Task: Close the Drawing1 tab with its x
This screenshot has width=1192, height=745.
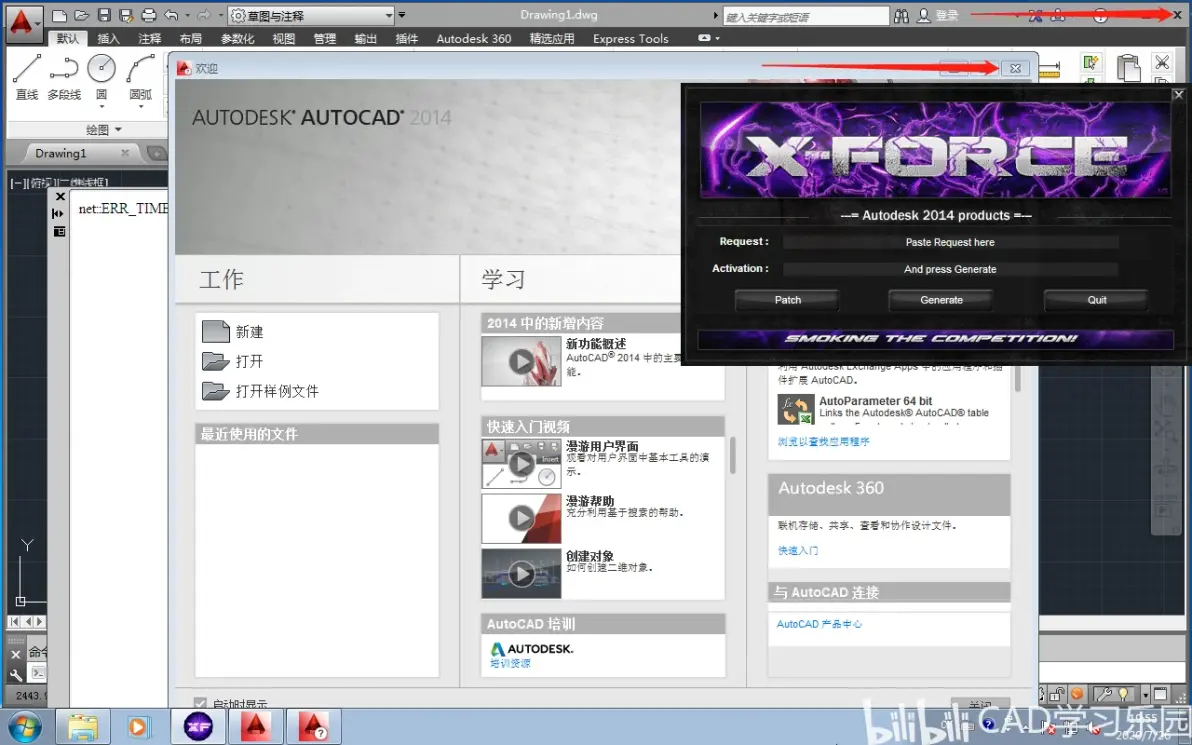Action: coord(125,153)
